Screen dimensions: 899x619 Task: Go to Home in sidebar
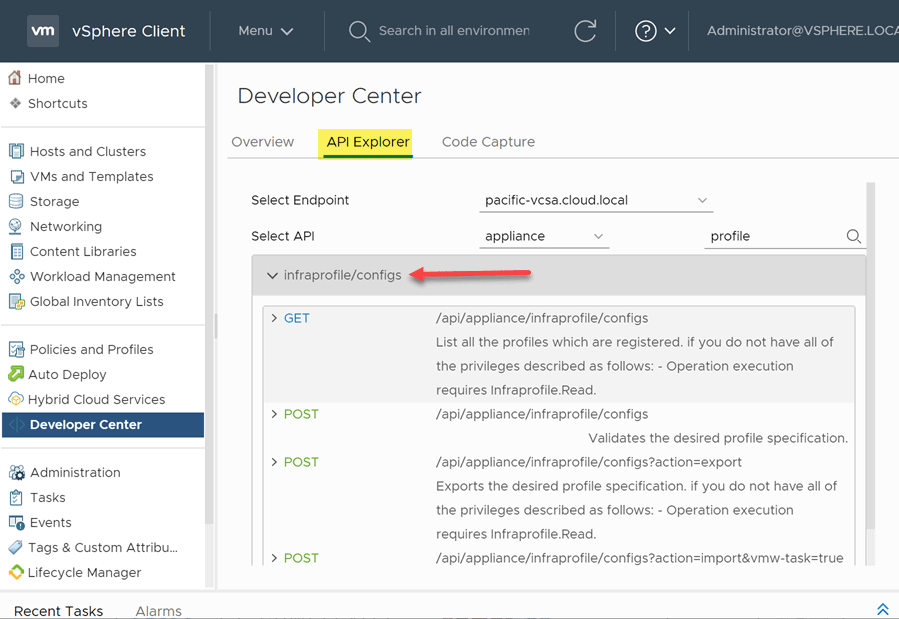point(46,78)
